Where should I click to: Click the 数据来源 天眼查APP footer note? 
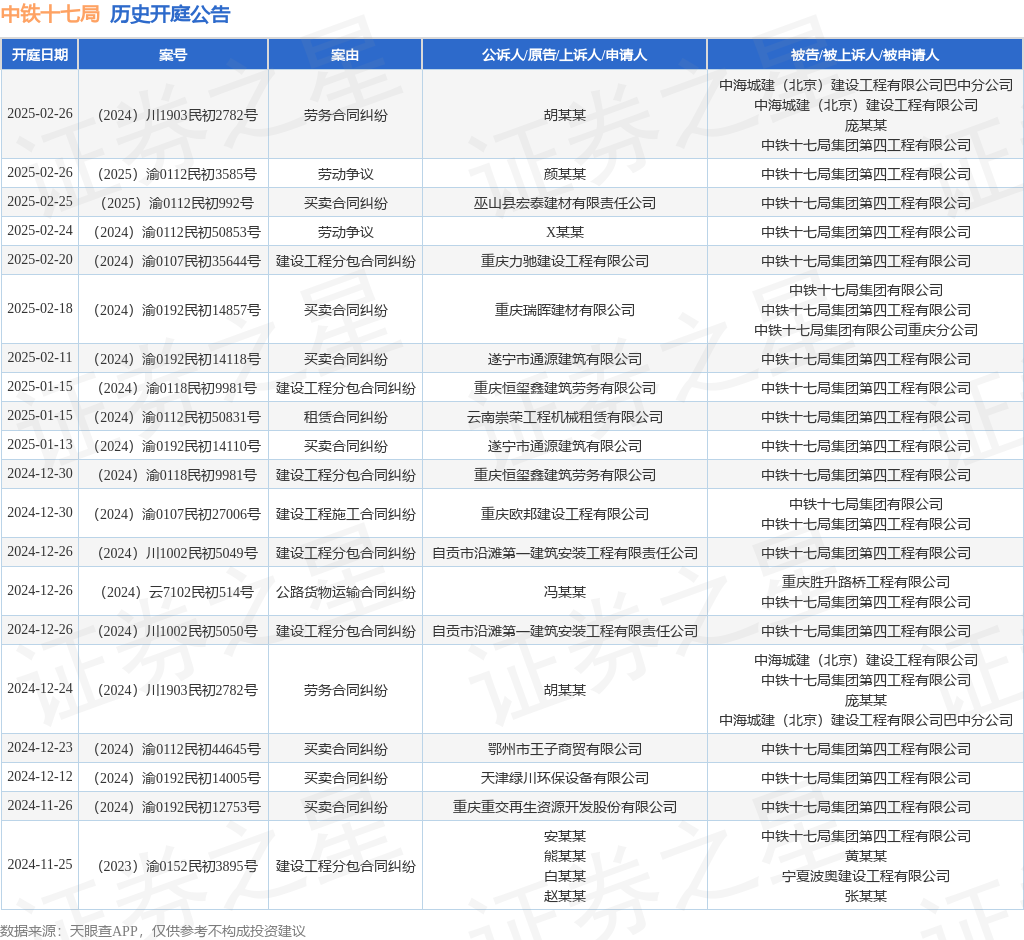point(153,931)
